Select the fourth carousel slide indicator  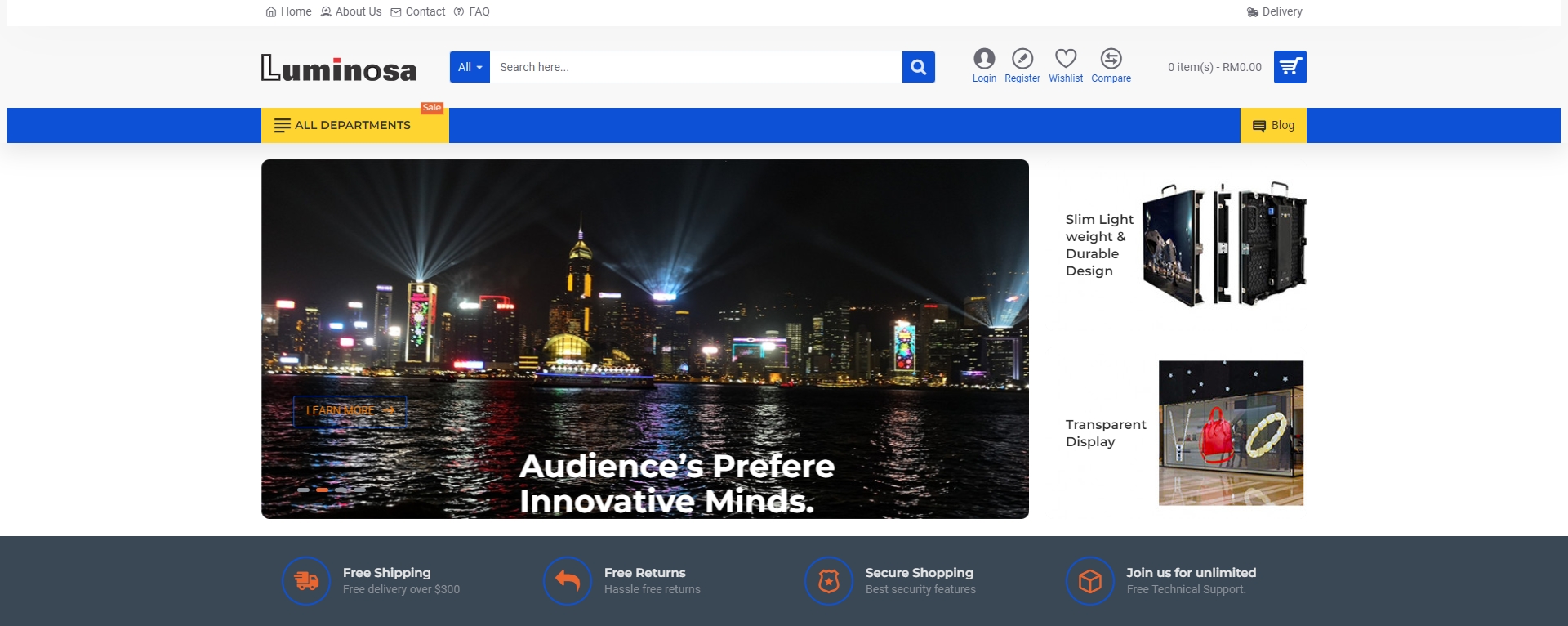point(360,490)
